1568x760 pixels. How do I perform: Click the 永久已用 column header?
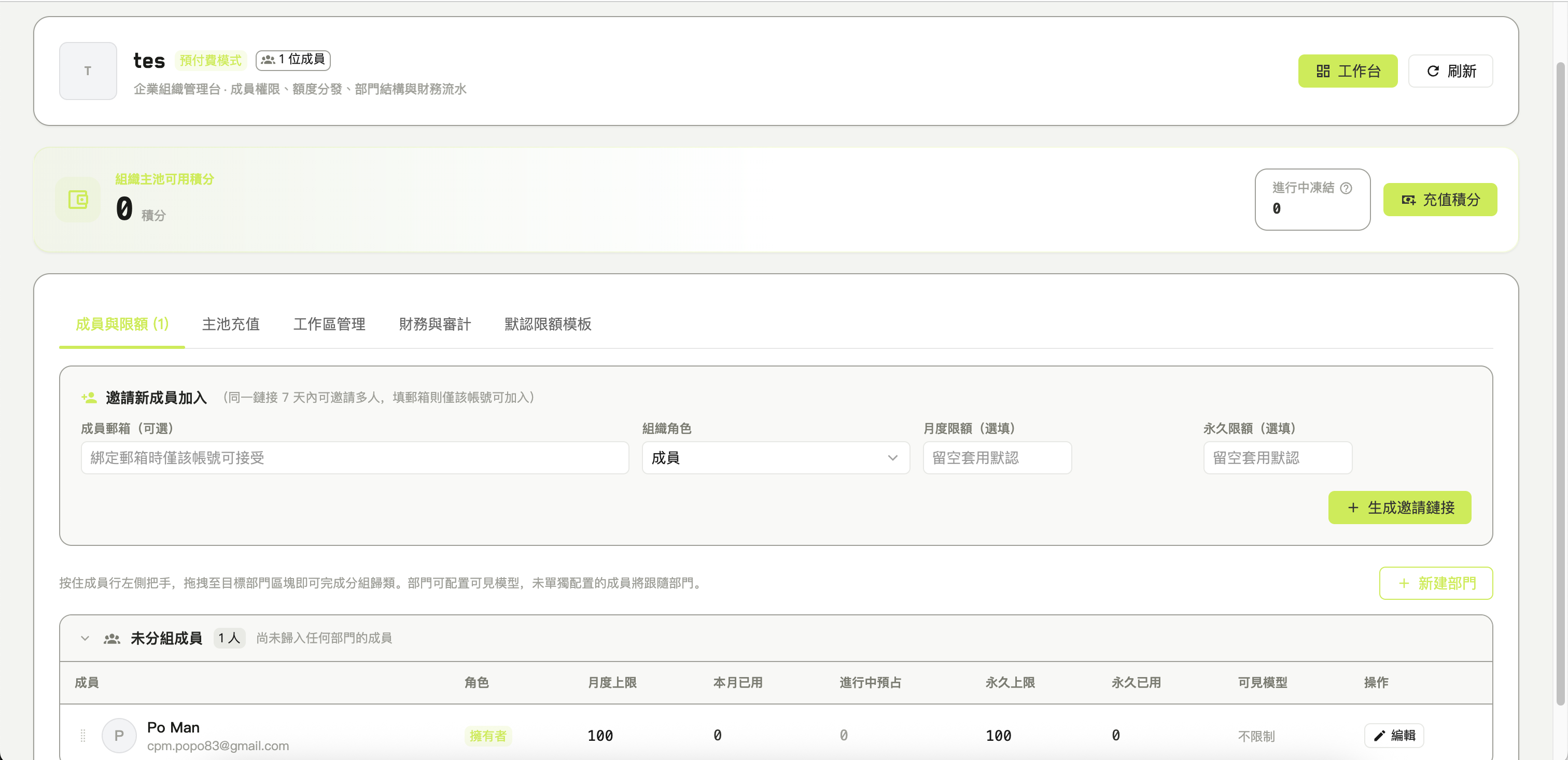[1137, 683]
